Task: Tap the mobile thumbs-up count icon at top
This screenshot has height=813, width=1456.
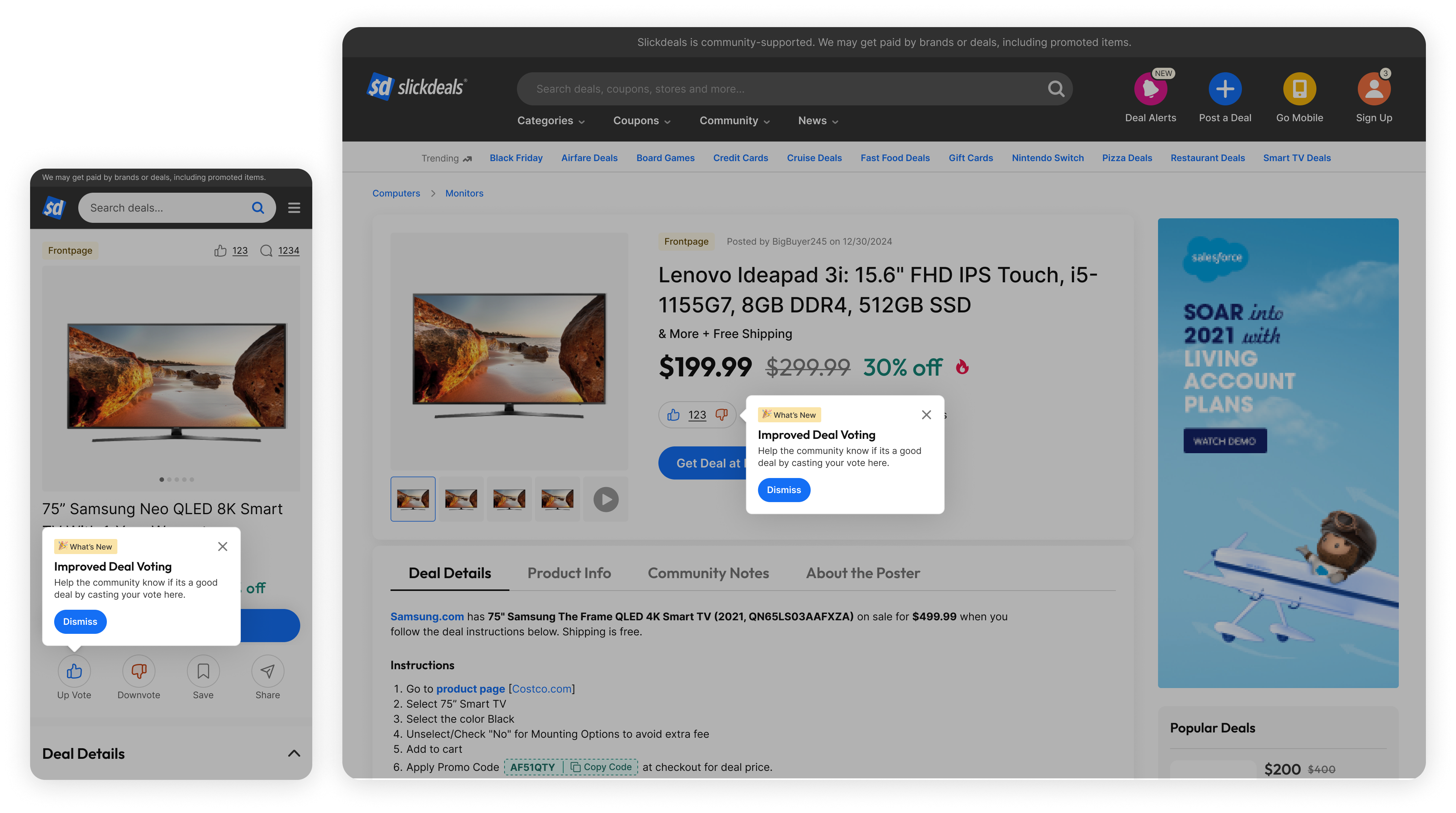Action: click(x=220, y=250)
